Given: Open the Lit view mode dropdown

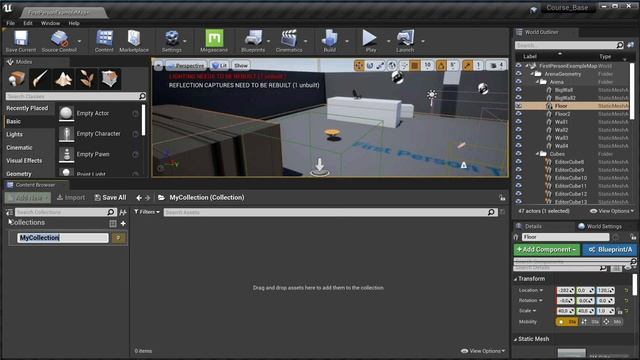Looking at the screenshot, I should coord(219,65).
